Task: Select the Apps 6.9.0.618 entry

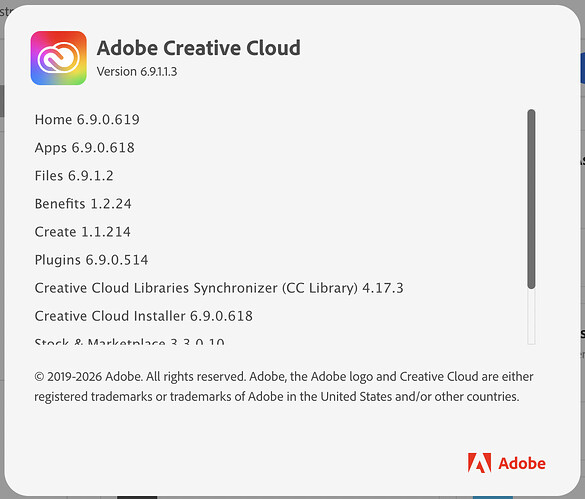Action: pyautogui.click(x=85, y=148)
